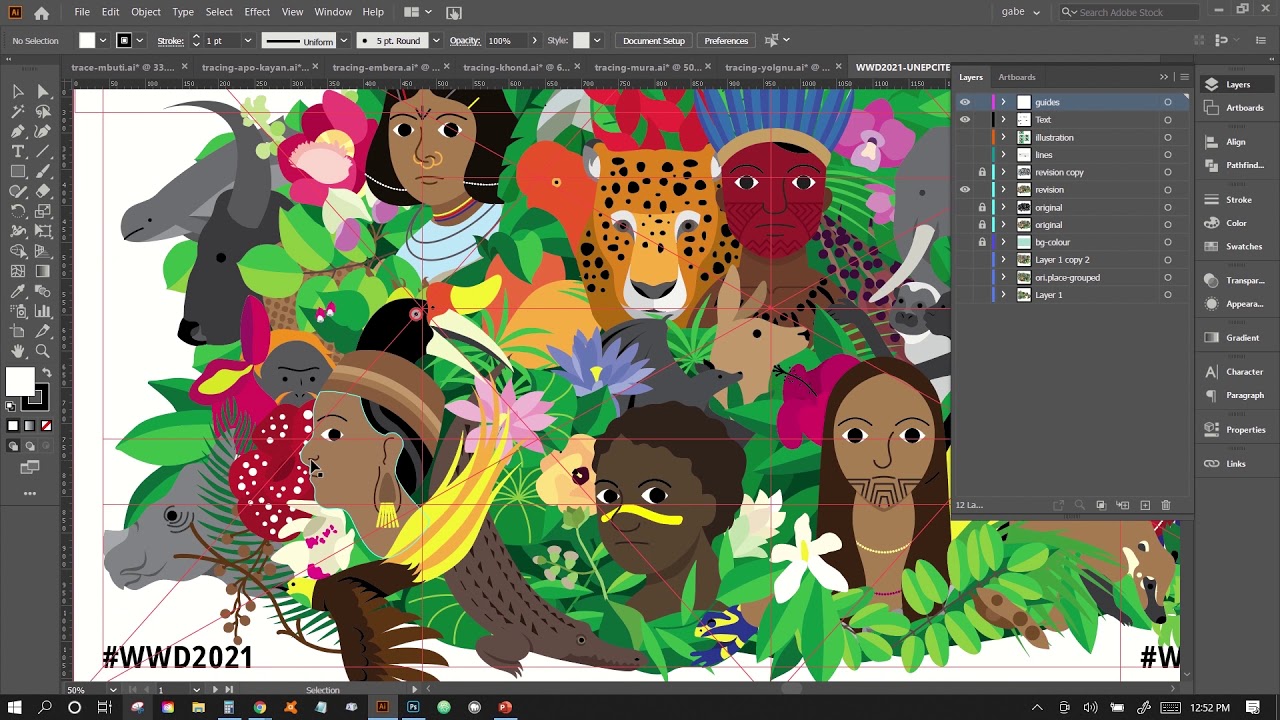Expand the ori.place-grouped layer arrow
The image size is (1280, 720).
[x=1003, y=277]
